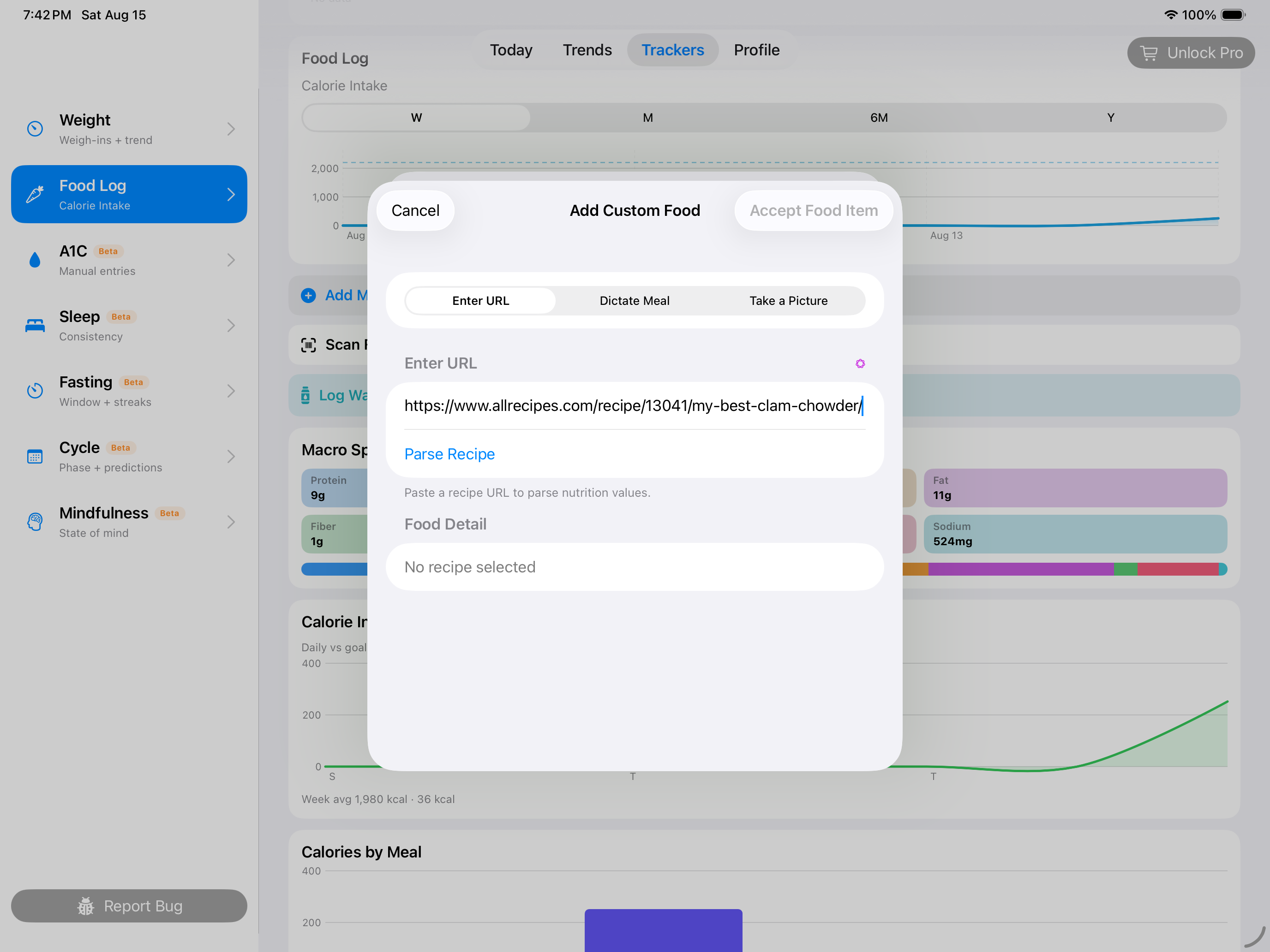
Task: Click the Sleep Beta badge
Action: click(120, 317)
